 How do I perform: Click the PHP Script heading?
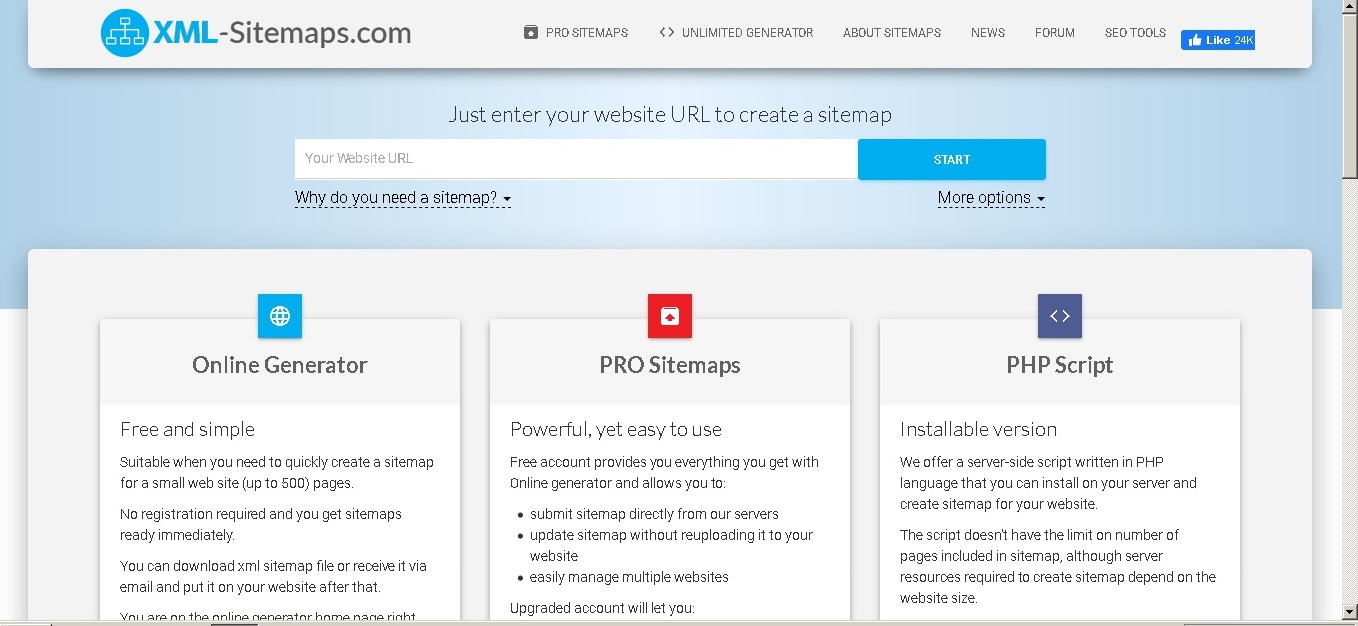[x=1059, y=365]
